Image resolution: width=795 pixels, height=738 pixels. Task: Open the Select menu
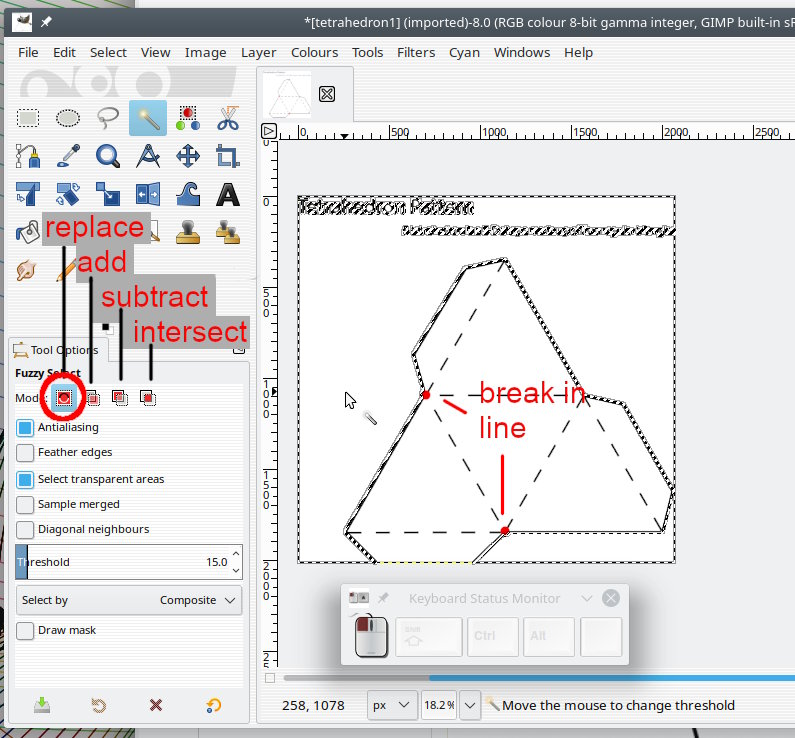point(108,53)
